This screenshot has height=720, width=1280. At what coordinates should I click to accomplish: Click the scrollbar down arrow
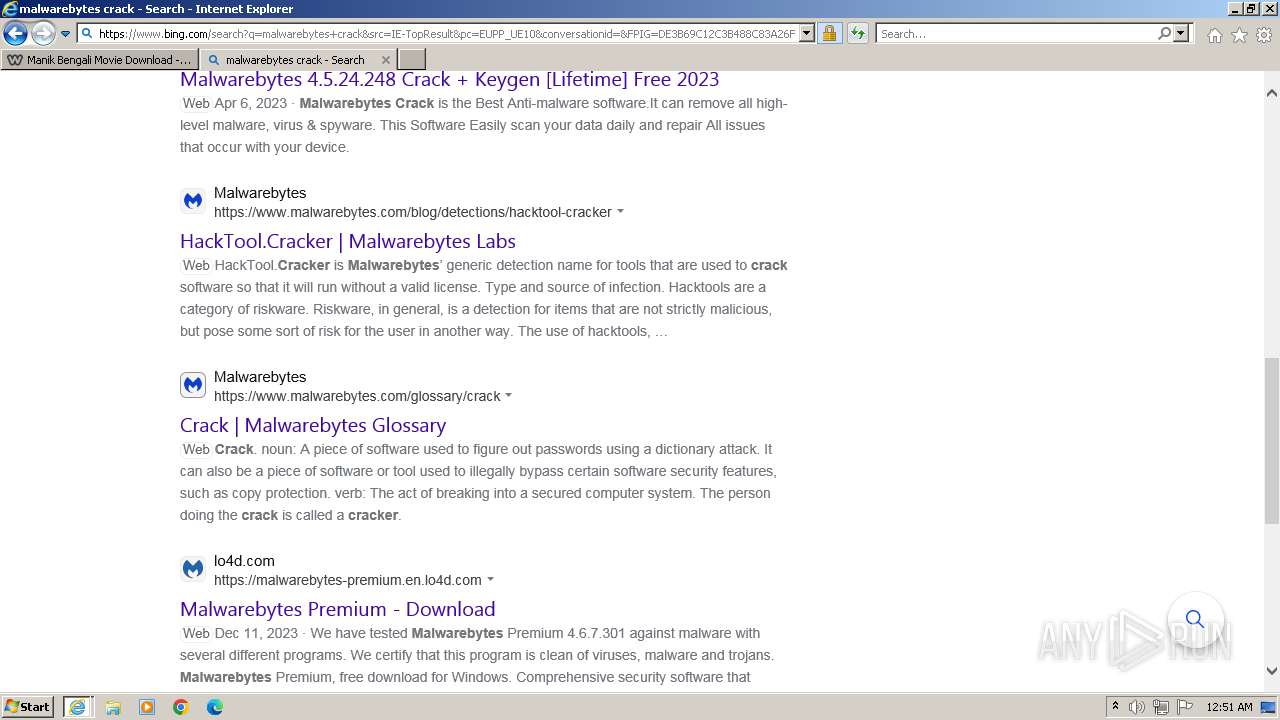pos(1271,671)
